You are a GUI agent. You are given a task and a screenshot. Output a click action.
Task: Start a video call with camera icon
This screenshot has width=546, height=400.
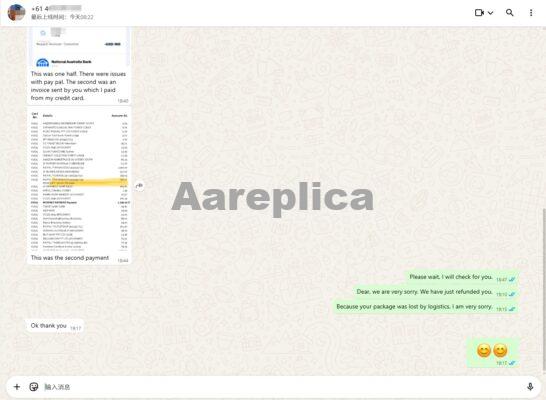479,13
